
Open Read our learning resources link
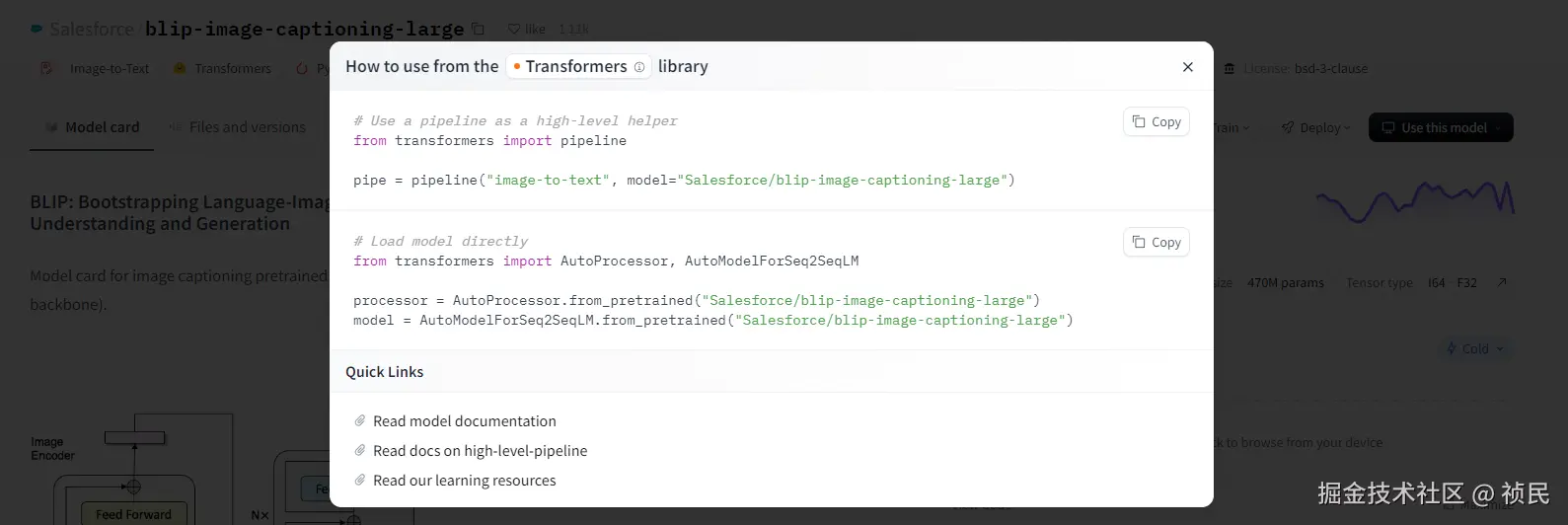[x=465, y=481]
